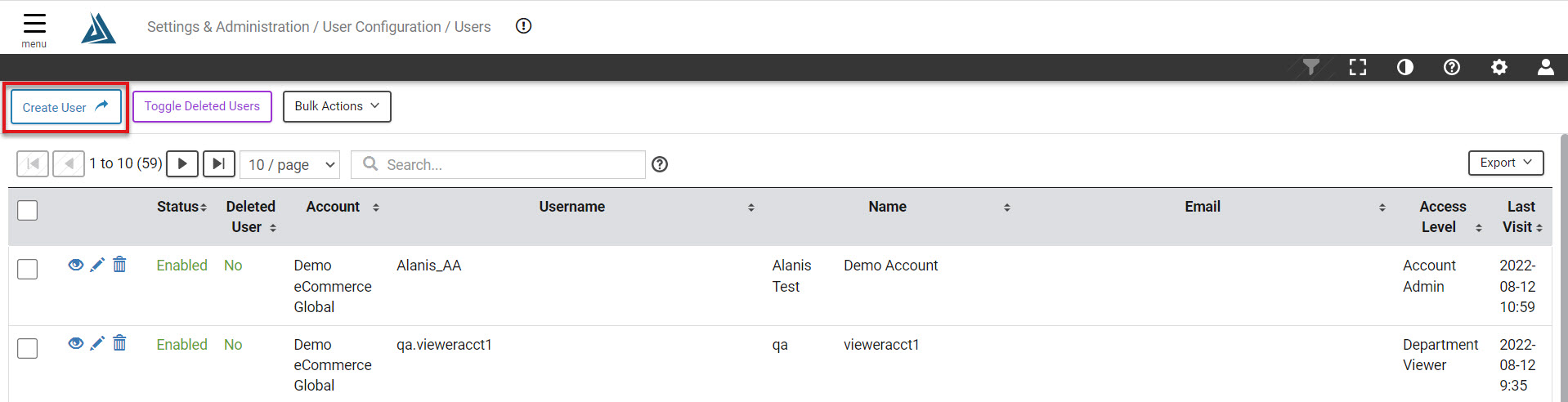This screenshot has width=1568, height=402.
Task: Toggle fullscreen mode icon
Action: click(x=1358, y=67)
